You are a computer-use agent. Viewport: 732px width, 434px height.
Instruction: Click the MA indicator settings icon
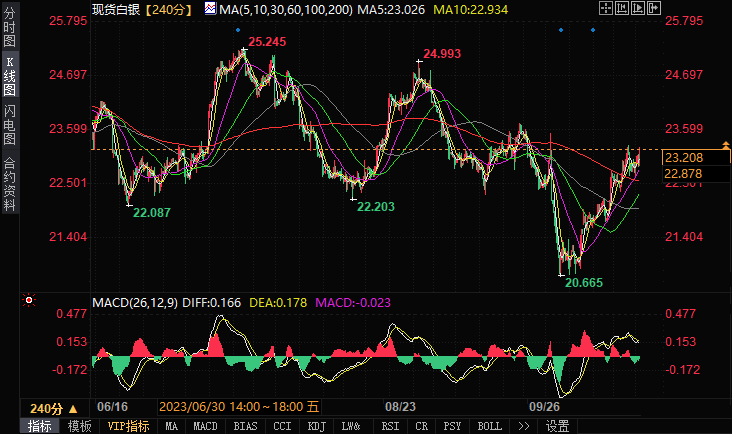(x=210, y=9)
